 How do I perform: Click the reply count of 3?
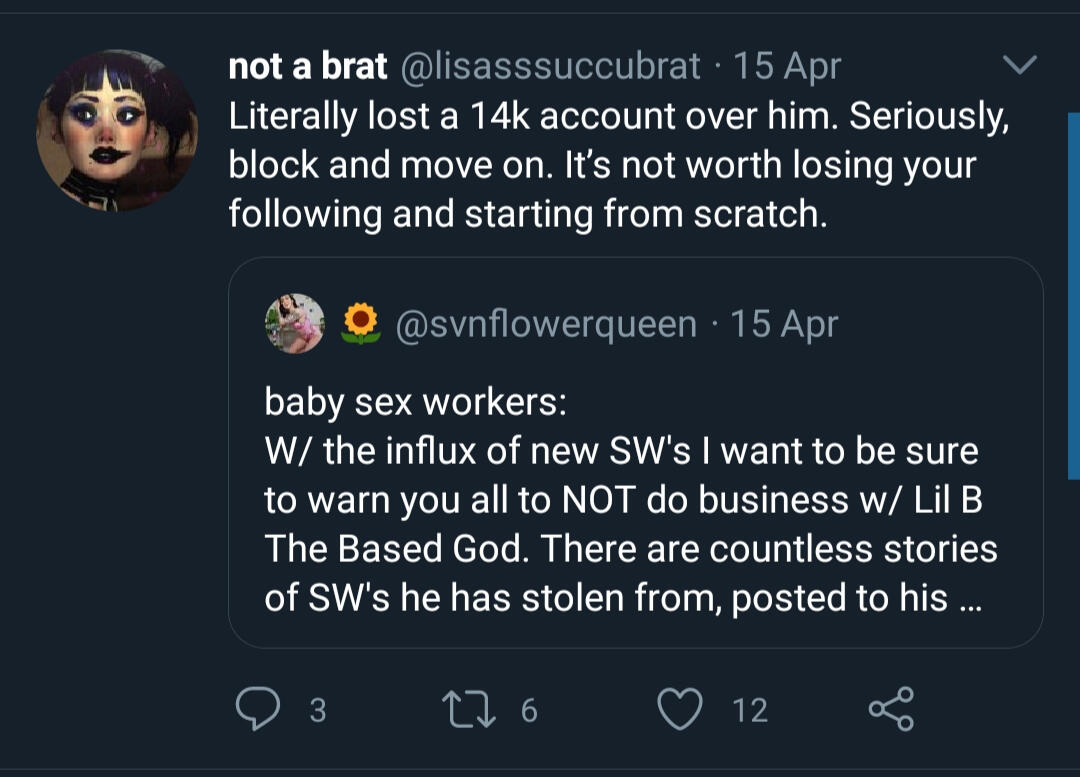(x=317, y=710)
